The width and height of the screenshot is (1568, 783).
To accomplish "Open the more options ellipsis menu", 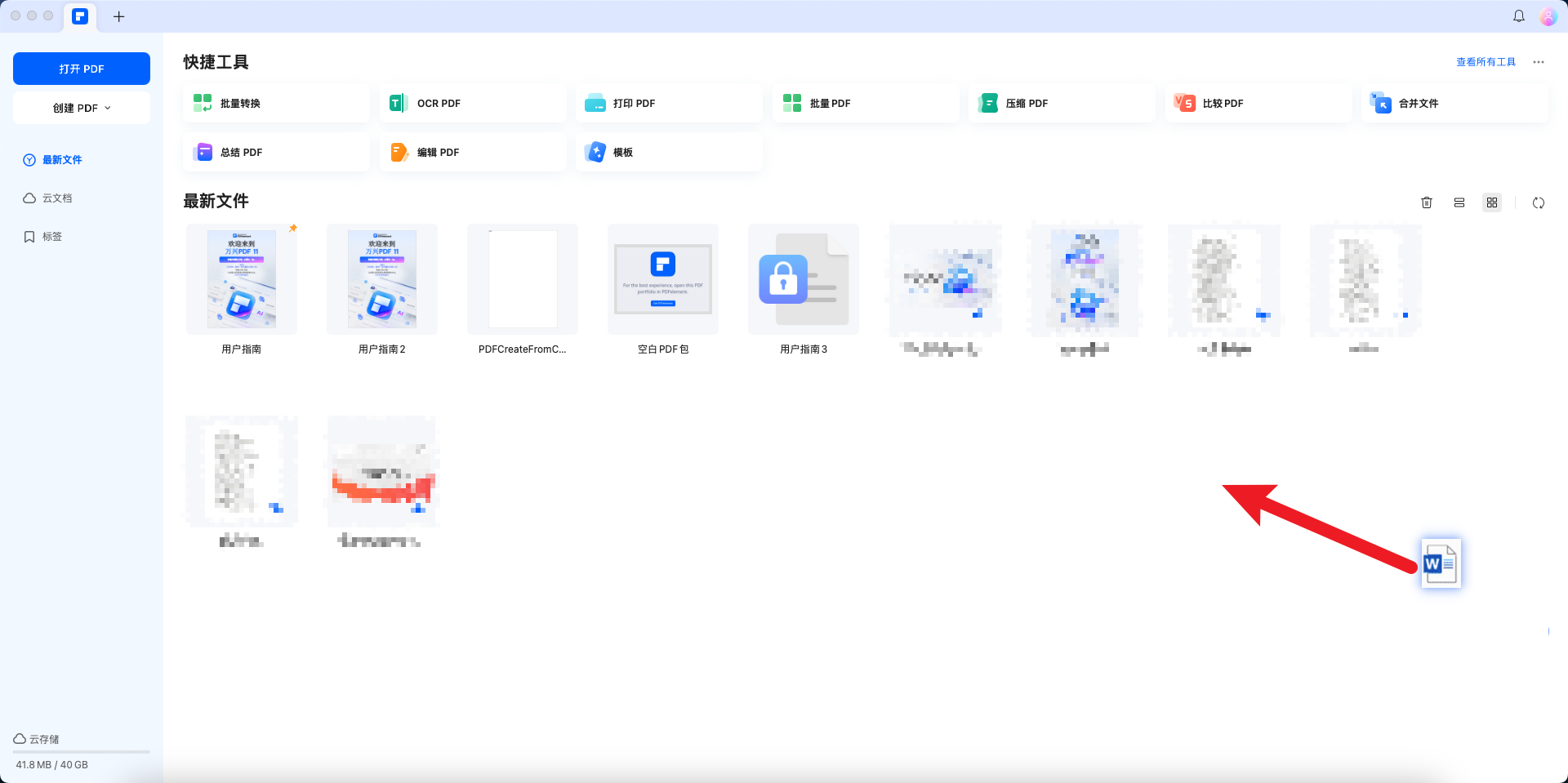I will pyautogui.click(x=1539, y=61).
